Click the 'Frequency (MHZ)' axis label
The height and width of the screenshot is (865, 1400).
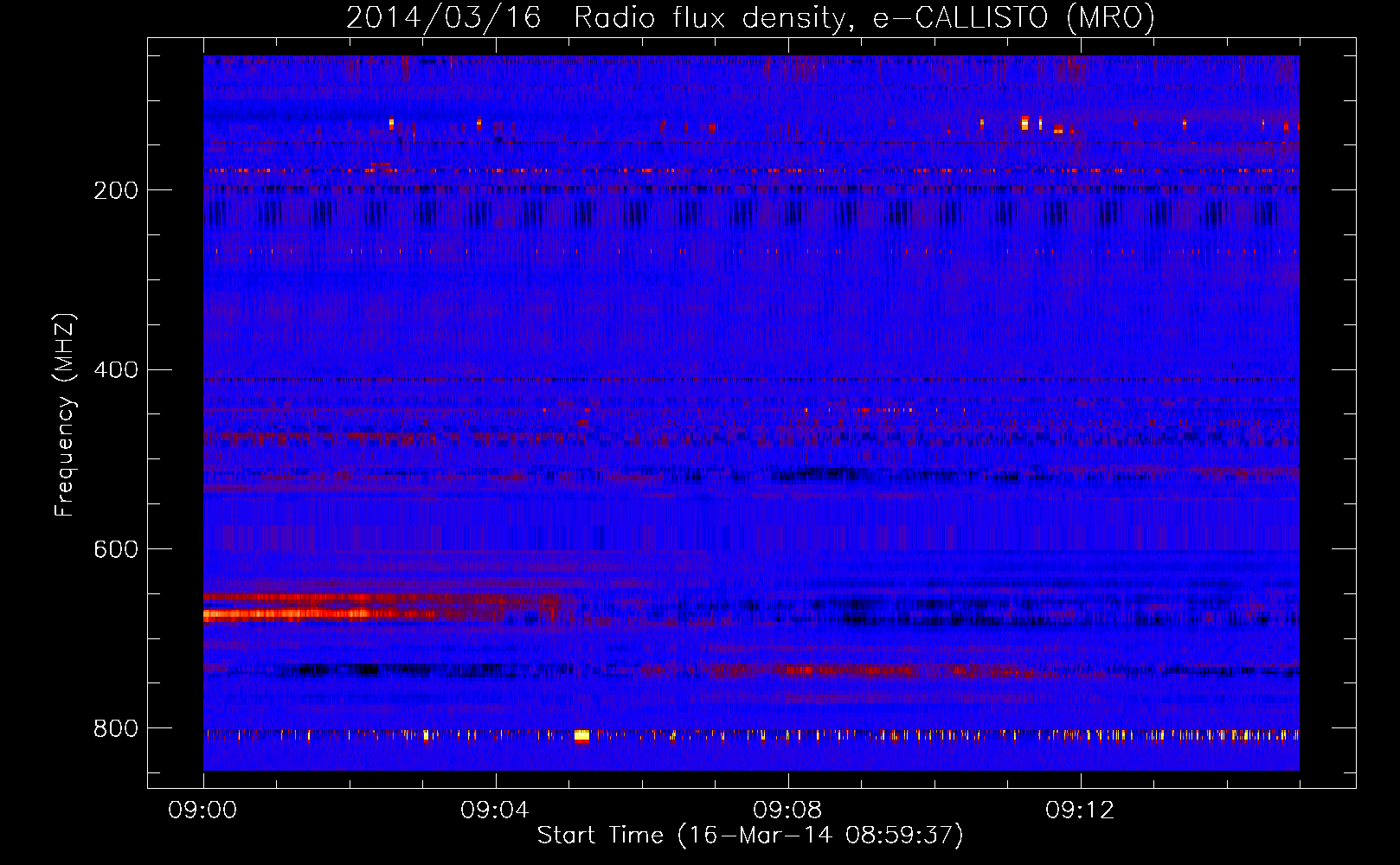point(65,414)
